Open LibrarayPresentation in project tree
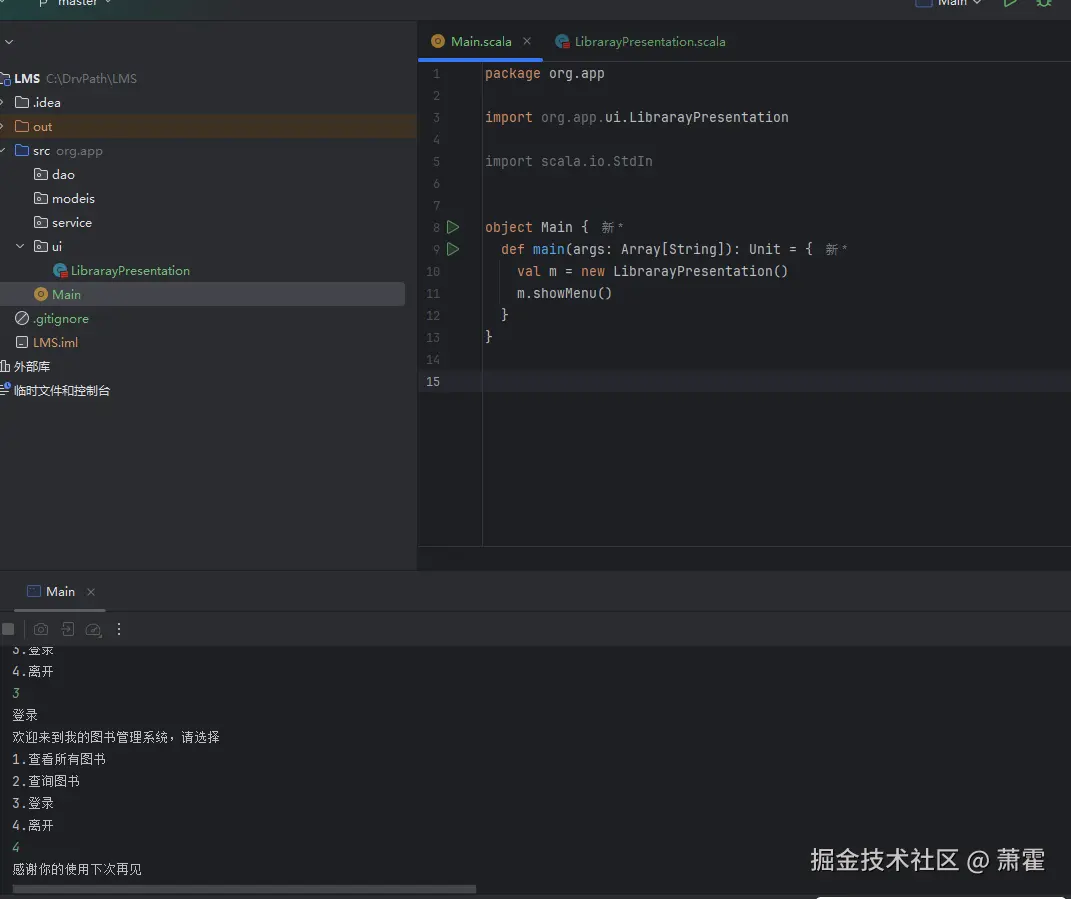Image resolution: width=1071 pixels, height=899 pixels. (x=130, y=271)
